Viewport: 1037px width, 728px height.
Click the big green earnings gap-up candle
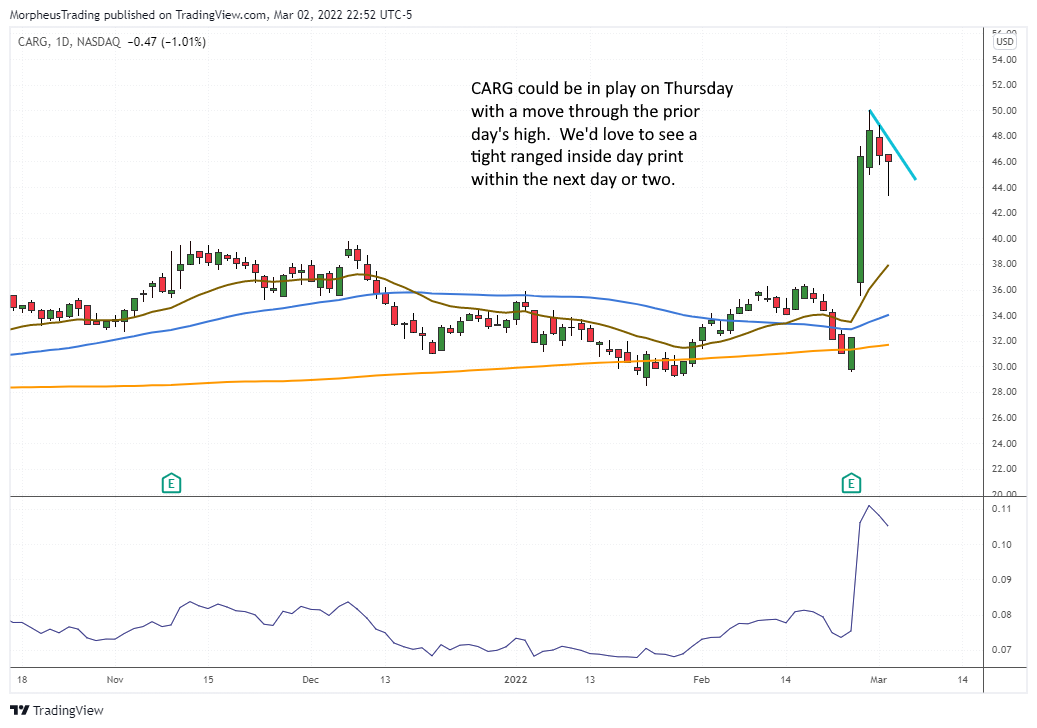tap(860, 220)
